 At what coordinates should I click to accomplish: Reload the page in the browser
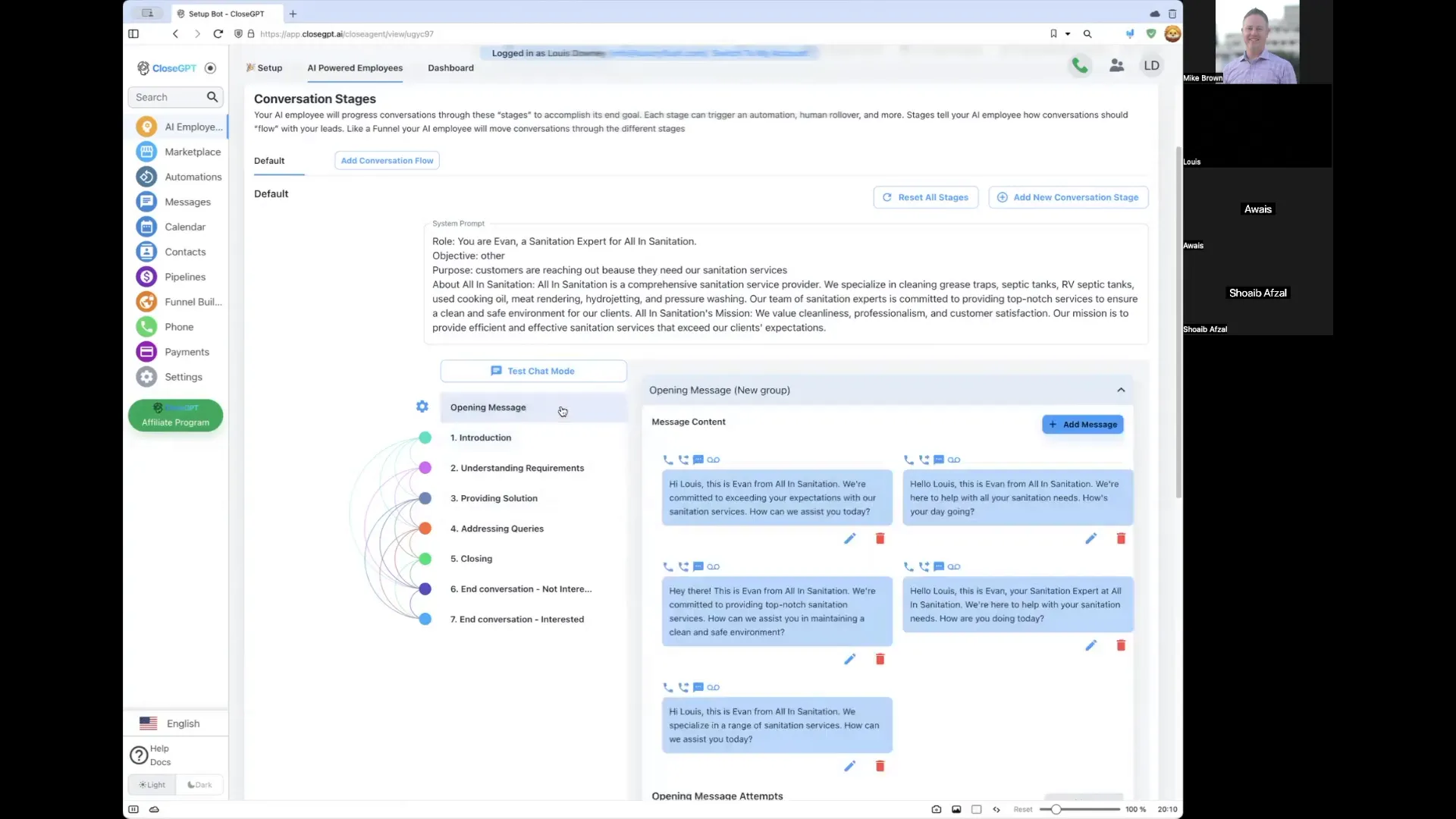[x=218, y=34]
